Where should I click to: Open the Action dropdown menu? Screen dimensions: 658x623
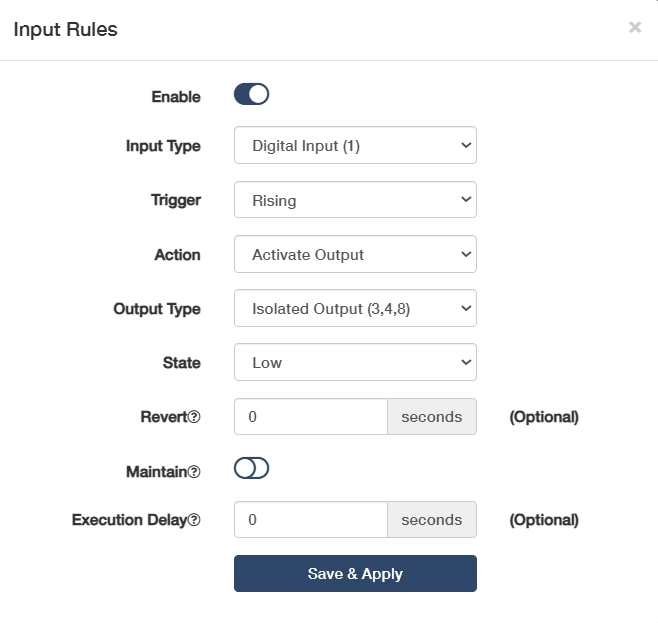pyautogui.click(x=355, y=255)
